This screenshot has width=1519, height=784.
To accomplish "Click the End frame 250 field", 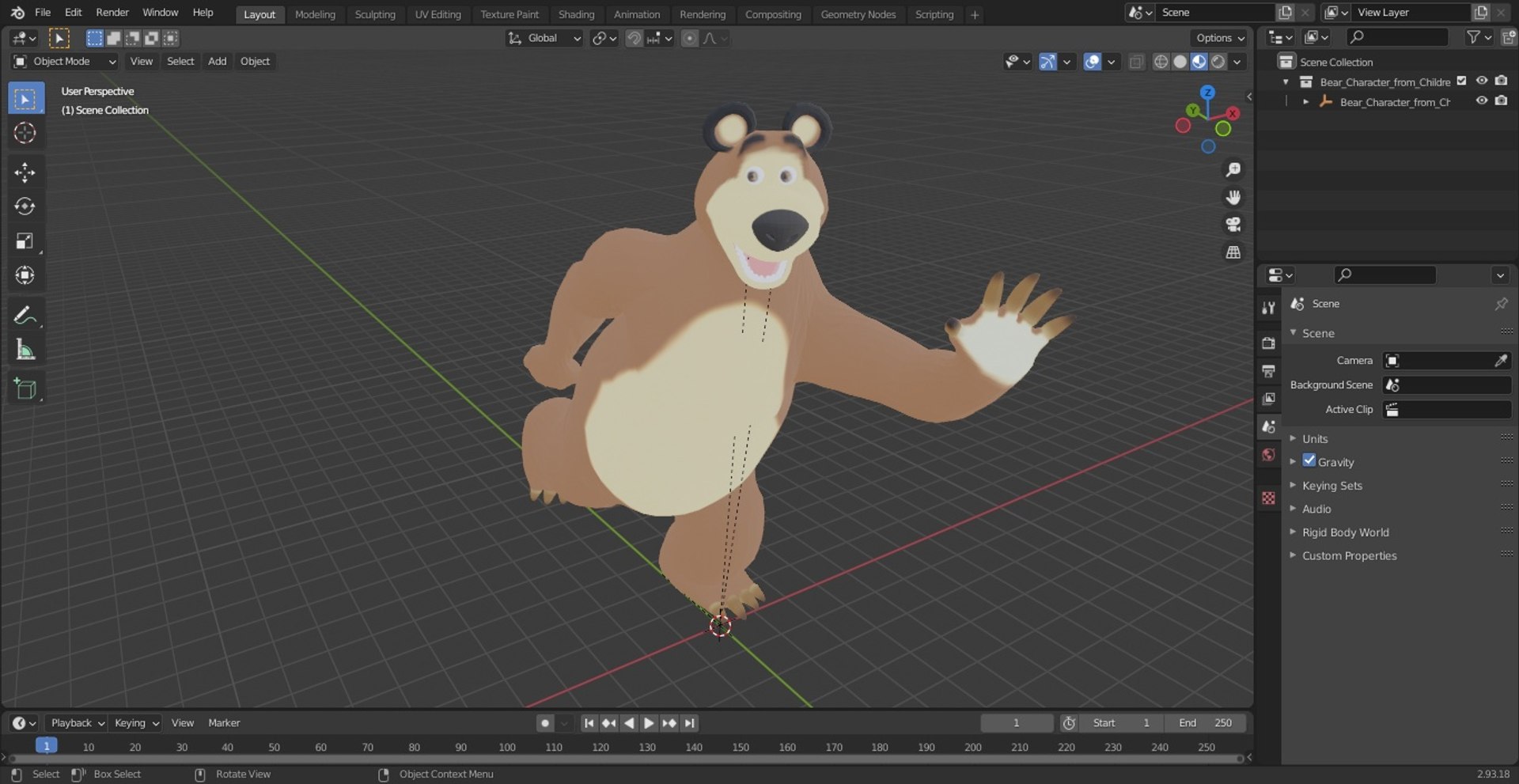I will 1204,723.
